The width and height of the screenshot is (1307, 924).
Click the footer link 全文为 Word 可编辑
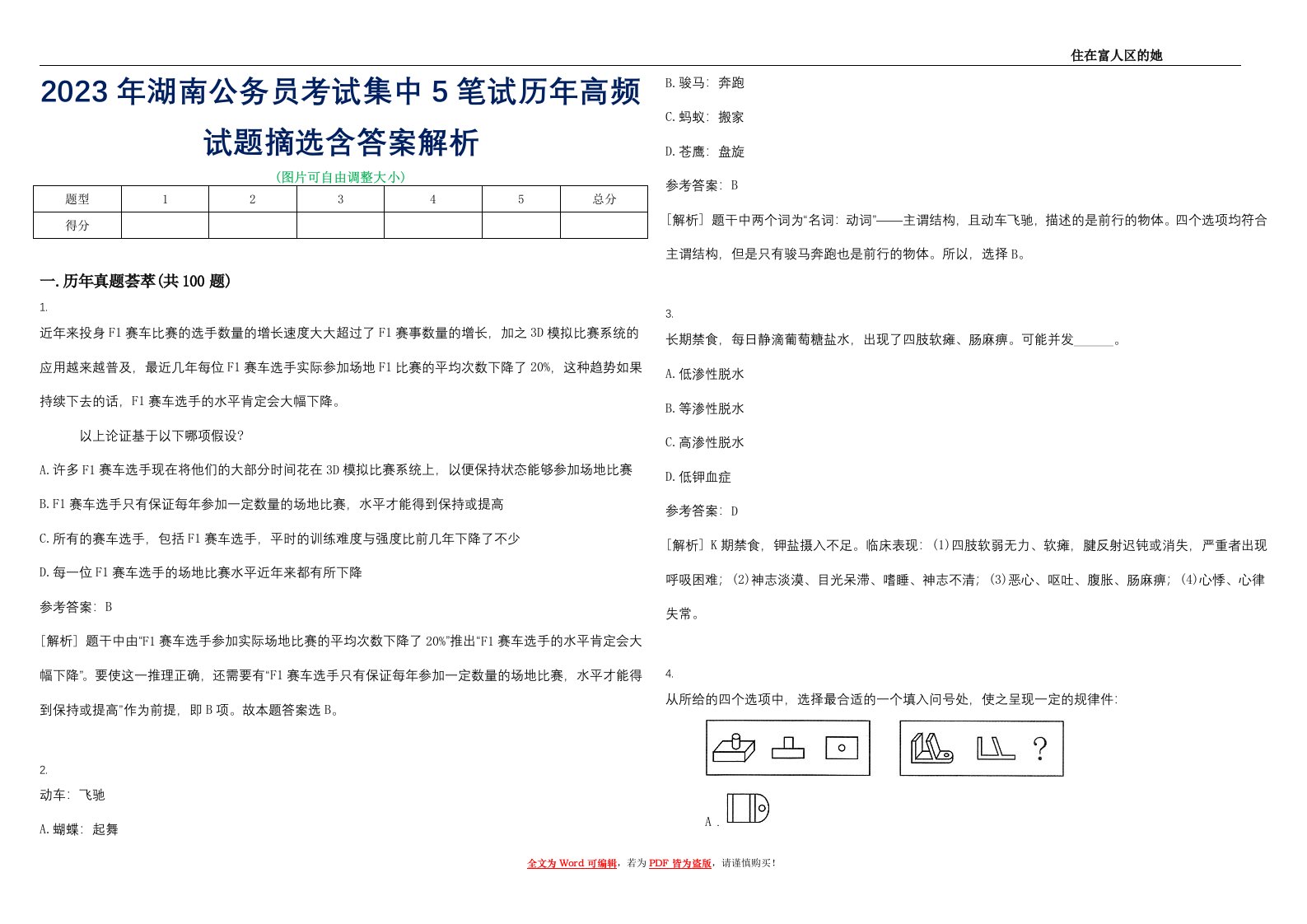point(572,863)
